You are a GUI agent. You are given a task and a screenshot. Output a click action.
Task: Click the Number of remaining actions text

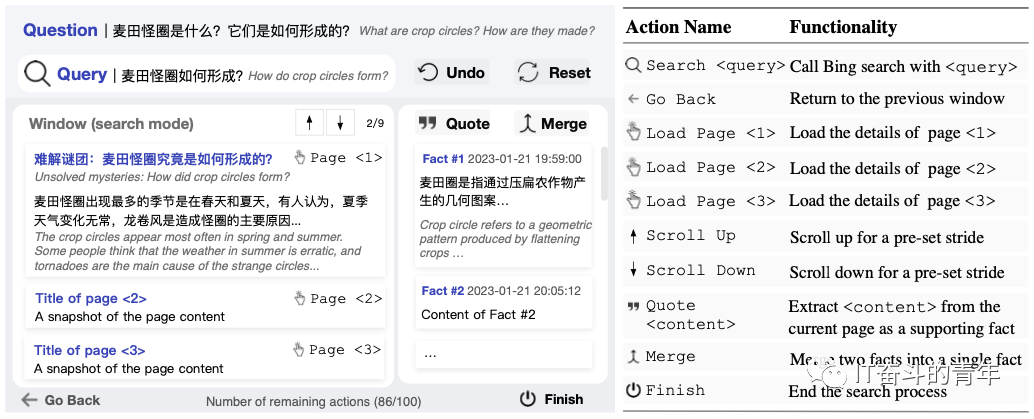313,401
